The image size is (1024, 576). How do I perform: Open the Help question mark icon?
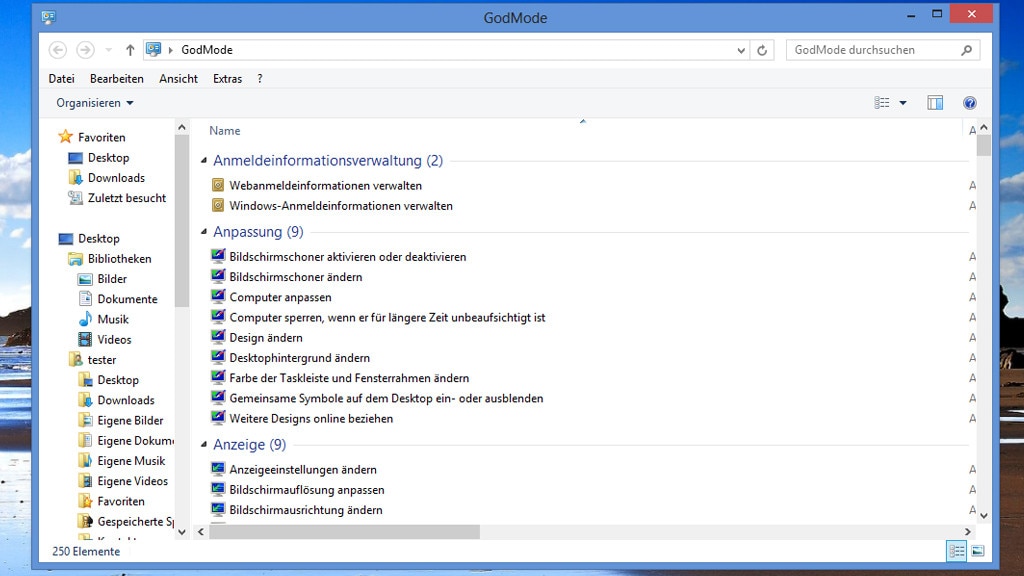pyautogui.click(x=969, y=103)
